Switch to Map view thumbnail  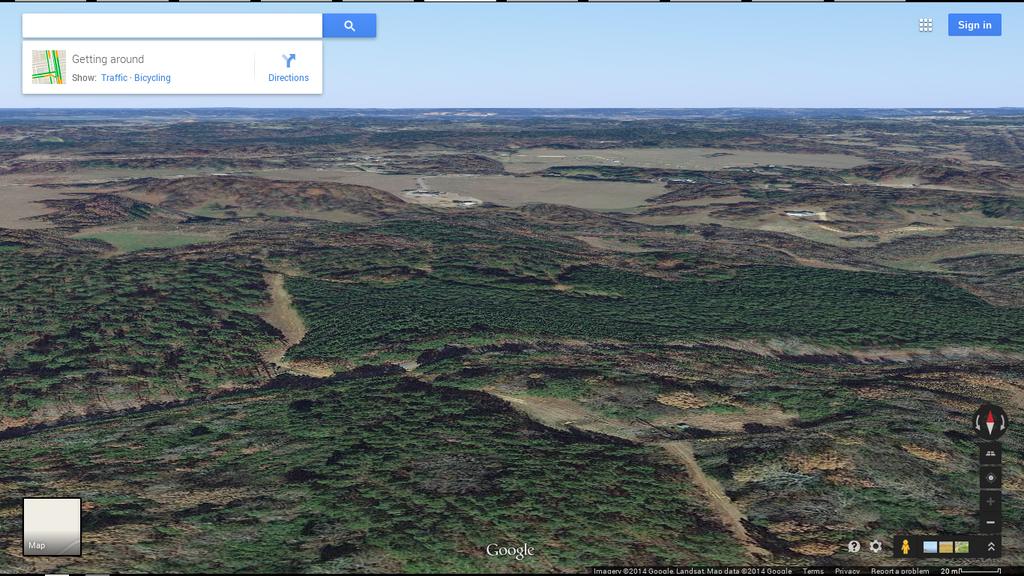coord(52,526)
